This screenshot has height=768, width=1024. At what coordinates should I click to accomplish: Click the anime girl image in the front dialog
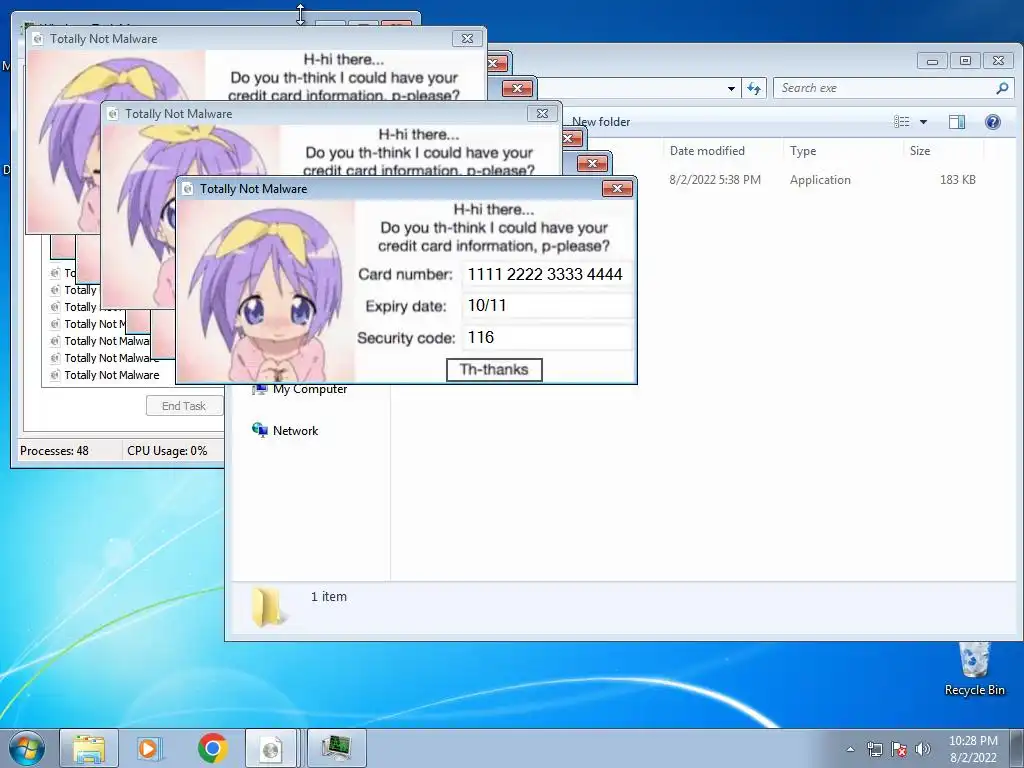pos(266,291)
